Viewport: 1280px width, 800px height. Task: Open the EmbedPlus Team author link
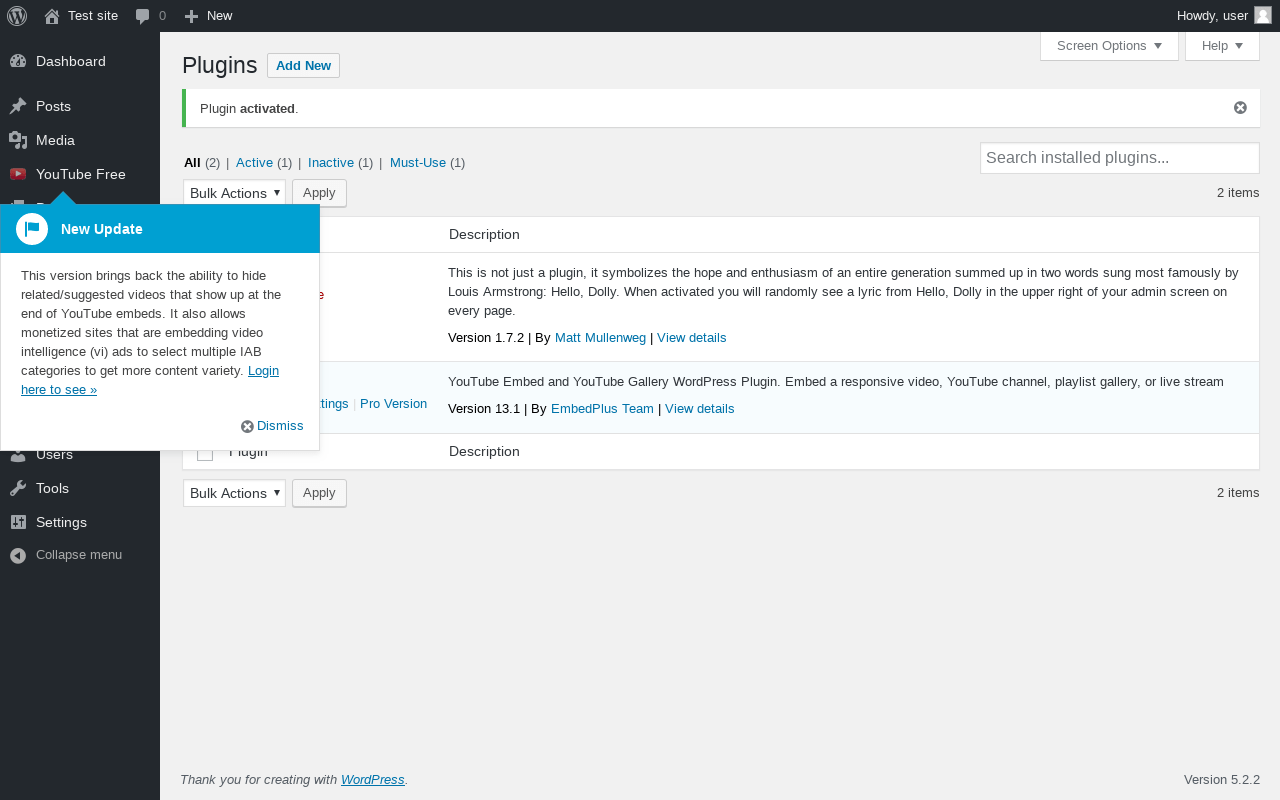tap(602, 409)
